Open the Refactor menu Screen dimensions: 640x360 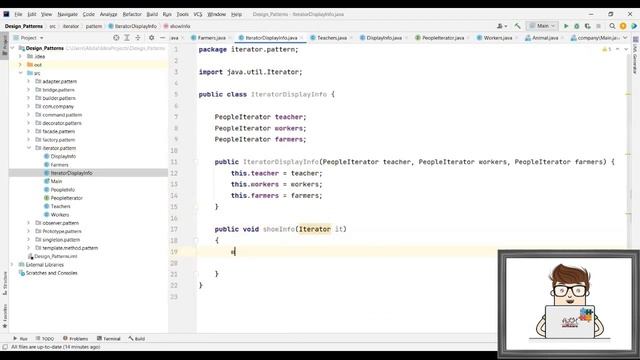[132, 14]
